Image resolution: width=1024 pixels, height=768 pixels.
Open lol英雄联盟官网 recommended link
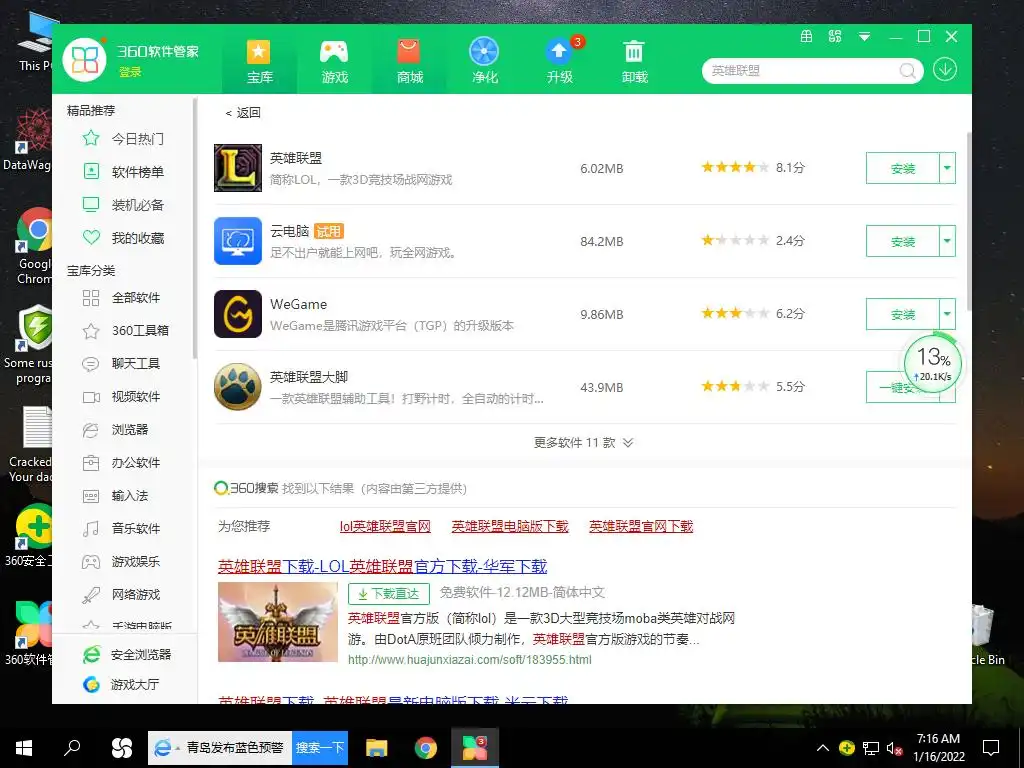385,526
